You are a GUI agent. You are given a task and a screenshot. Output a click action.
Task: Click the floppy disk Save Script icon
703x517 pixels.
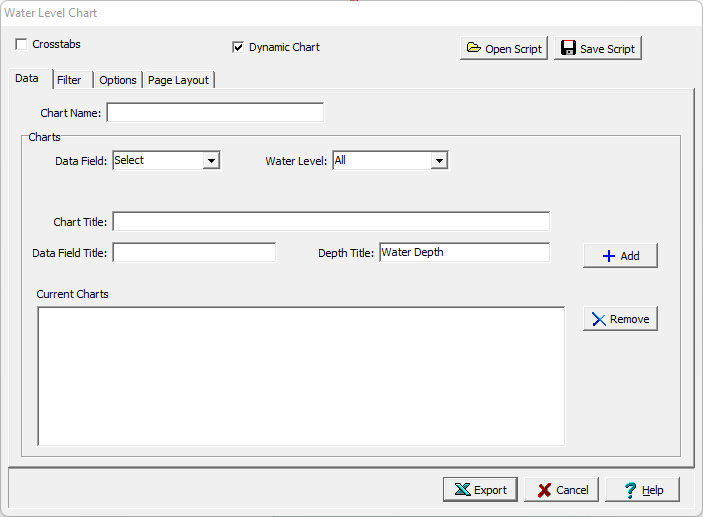[567, 49]
